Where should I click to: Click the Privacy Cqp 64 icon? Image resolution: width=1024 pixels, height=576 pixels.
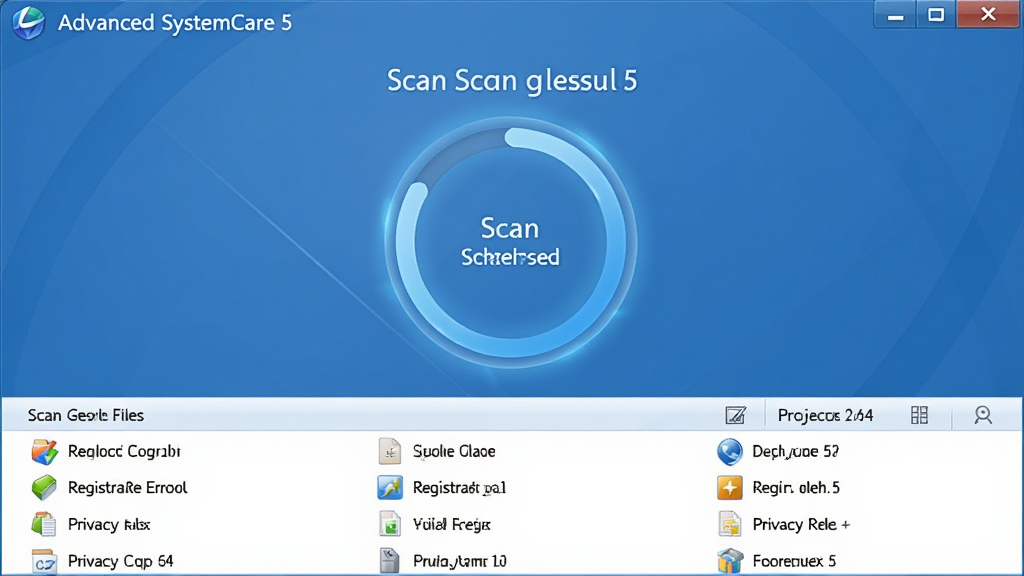click(44, 562)
